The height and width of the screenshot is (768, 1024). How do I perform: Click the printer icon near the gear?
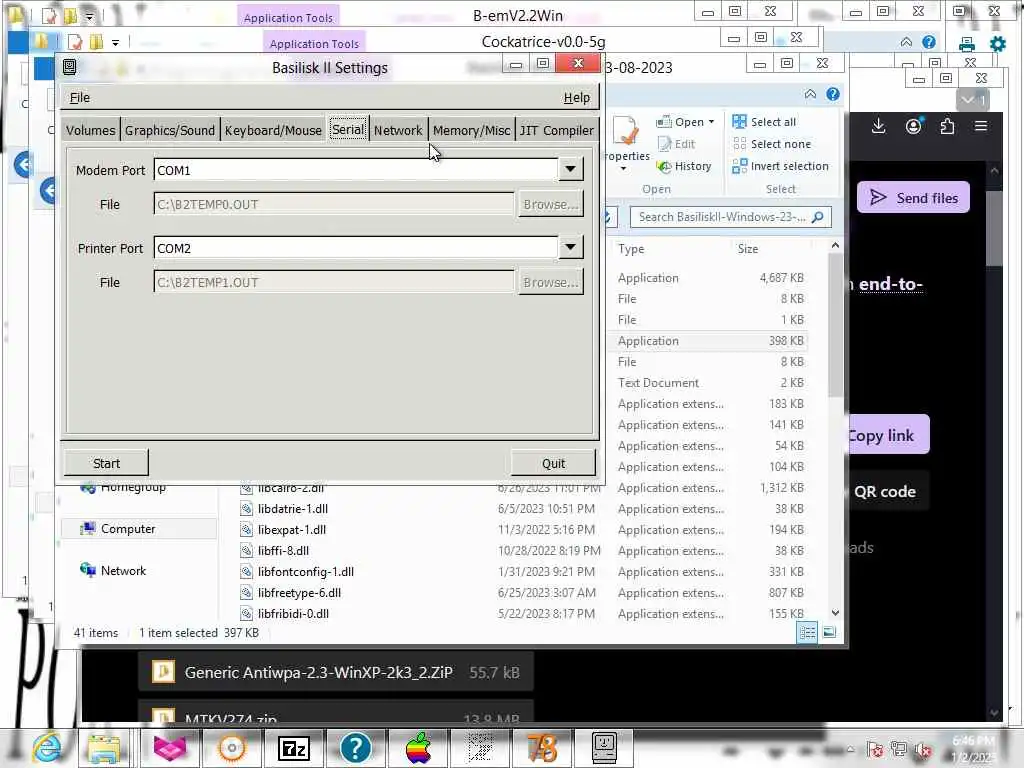[x=967, y=44]
